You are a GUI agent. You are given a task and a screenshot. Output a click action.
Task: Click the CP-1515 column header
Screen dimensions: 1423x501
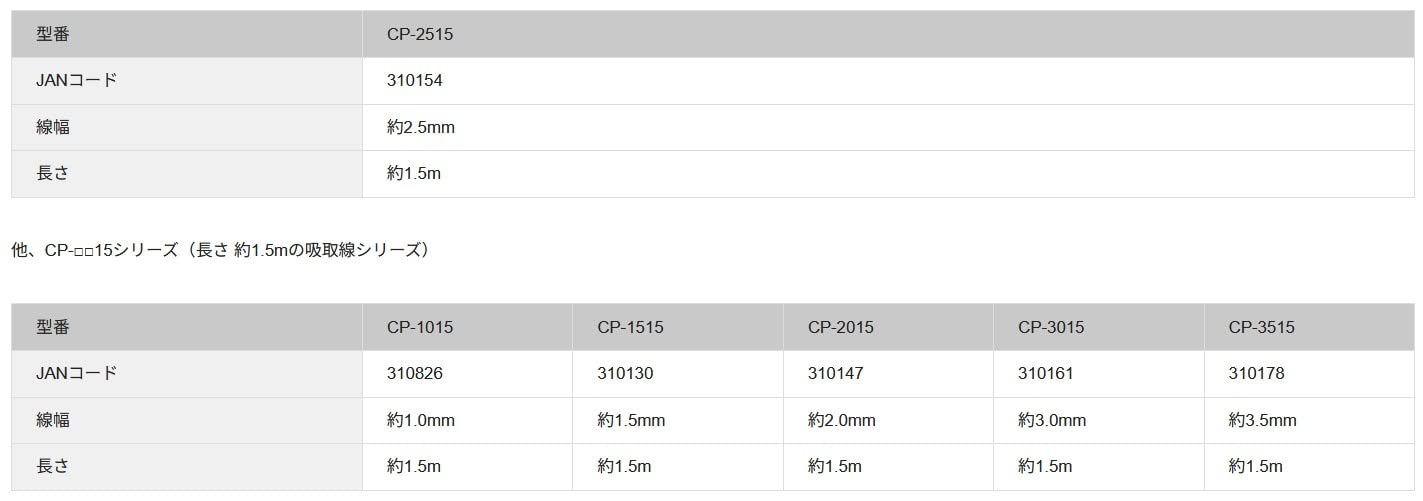coord(630,327)
